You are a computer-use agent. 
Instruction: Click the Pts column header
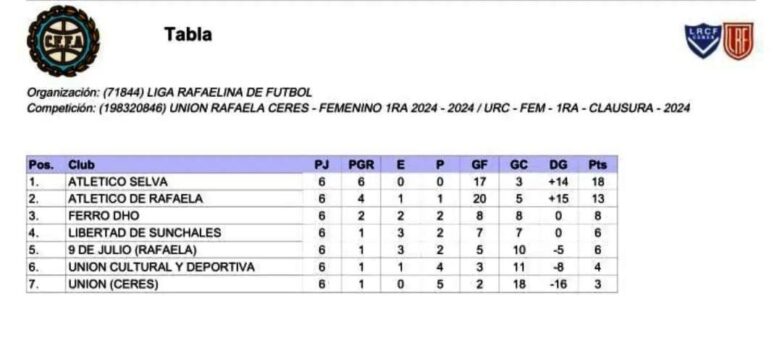coord(597,165)
